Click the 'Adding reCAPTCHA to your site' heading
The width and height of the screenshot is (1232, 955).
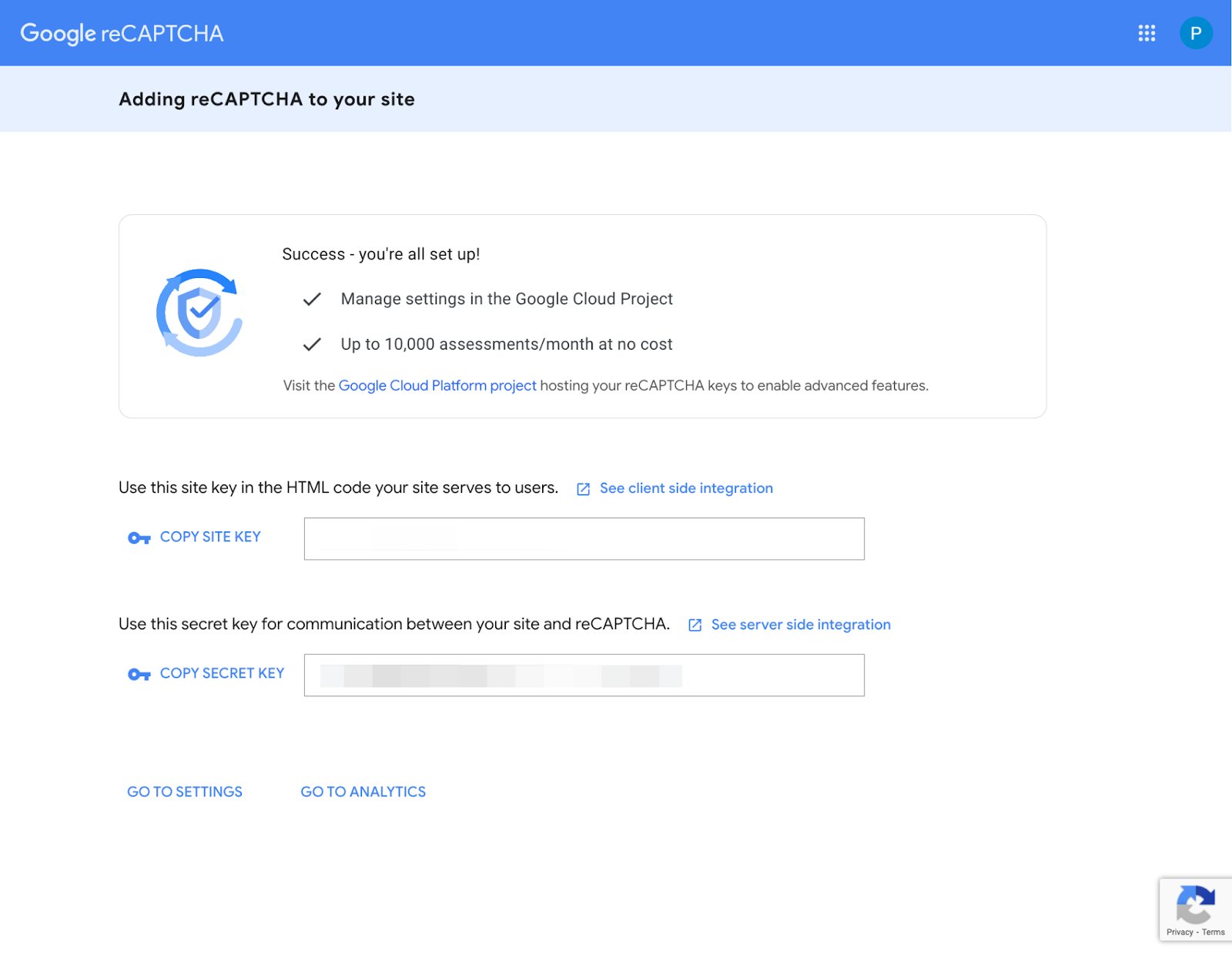(x=266, y=99)
